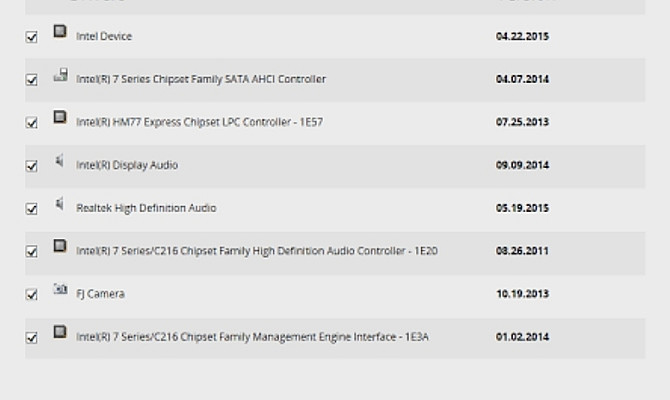
Task: Click the Realtek High Definition Audio speaker icon
Action: (x=60, y=205)
